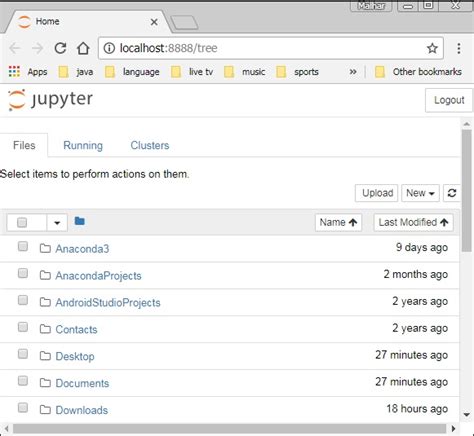This screenshot has height=436, width=474.
Task: Go to the browser home page
Action: [x=83, y=48]
